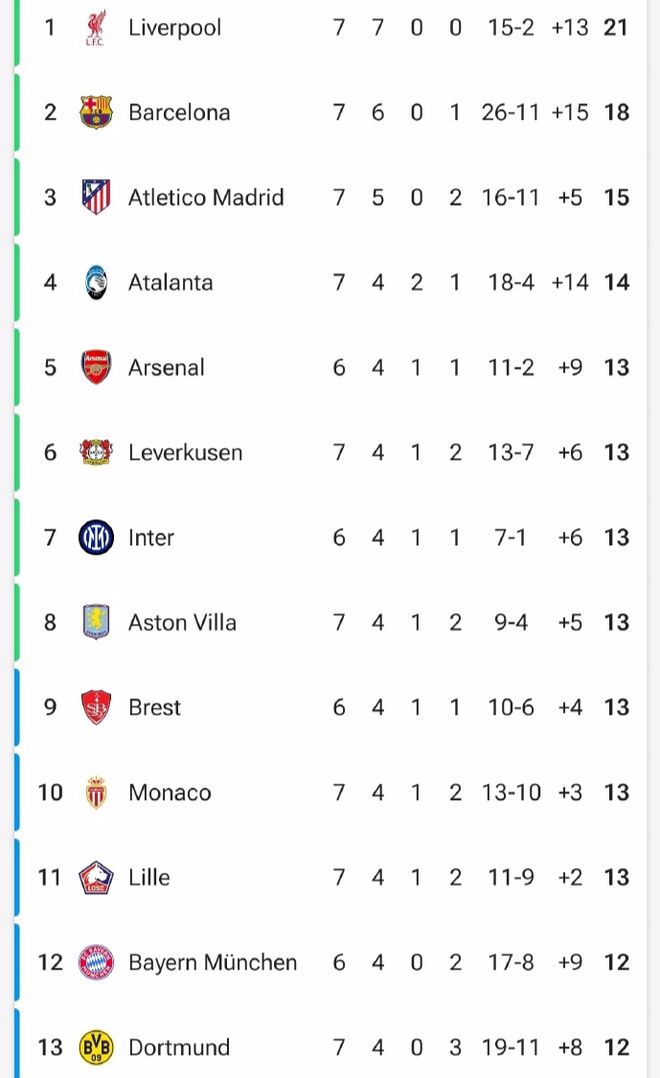Click the Leverkusen club crest
This screenshot has width=660, height=1078.
96,452
